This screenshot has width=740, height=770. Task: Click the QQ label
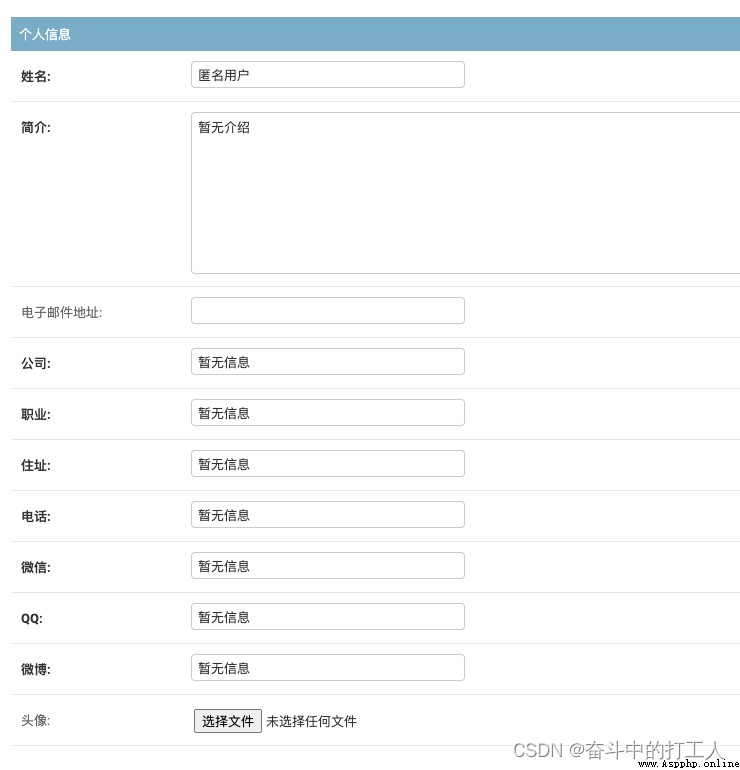31,619
